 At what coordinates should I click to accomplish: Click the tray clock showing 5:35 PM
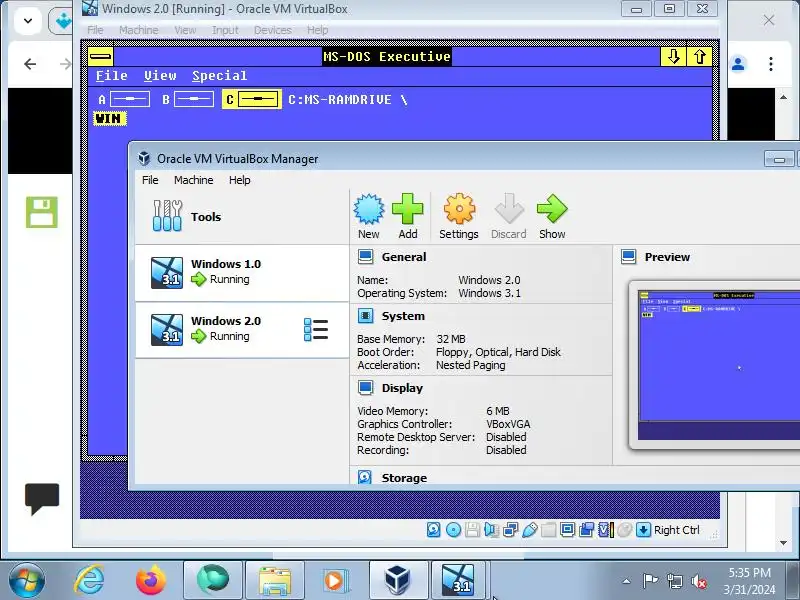[x=749, y=581]
